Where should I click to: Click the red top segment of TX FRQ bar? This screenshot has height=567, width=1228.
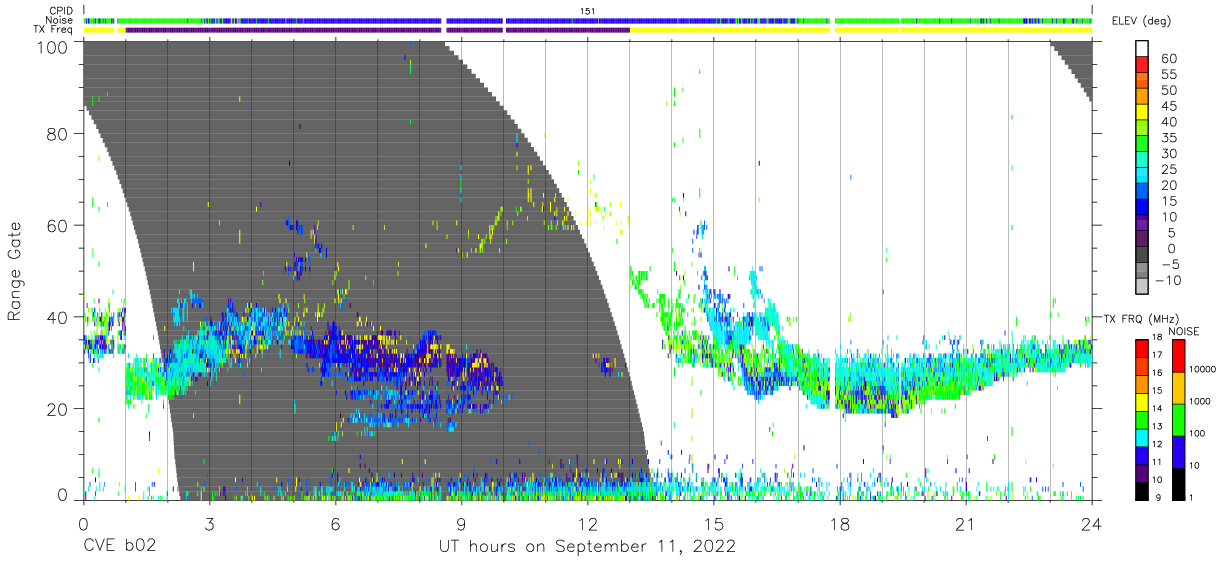(1142, 347)
